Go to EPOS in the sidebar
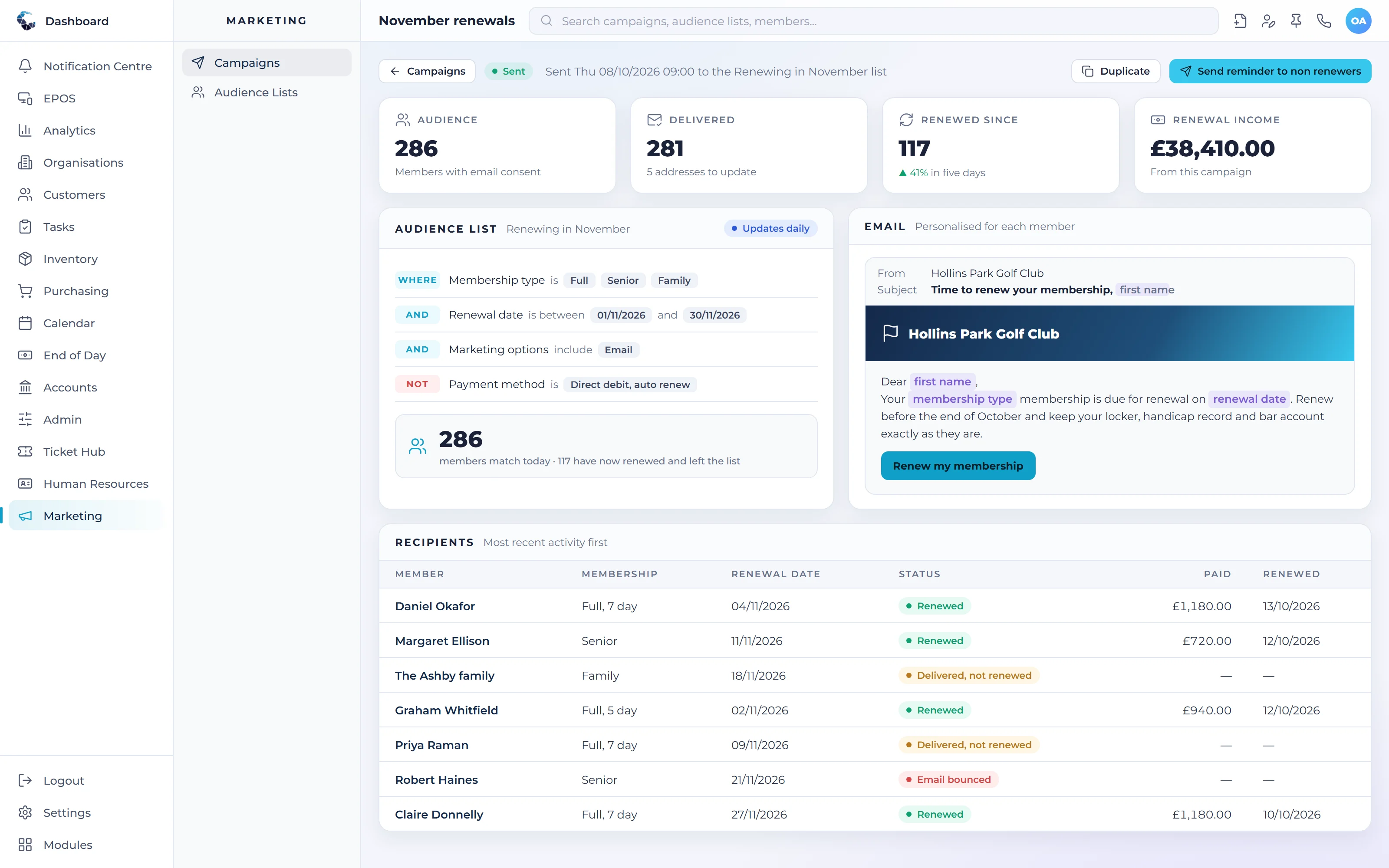Screen dimensions: 1389x868 click(x=86, y=98)
